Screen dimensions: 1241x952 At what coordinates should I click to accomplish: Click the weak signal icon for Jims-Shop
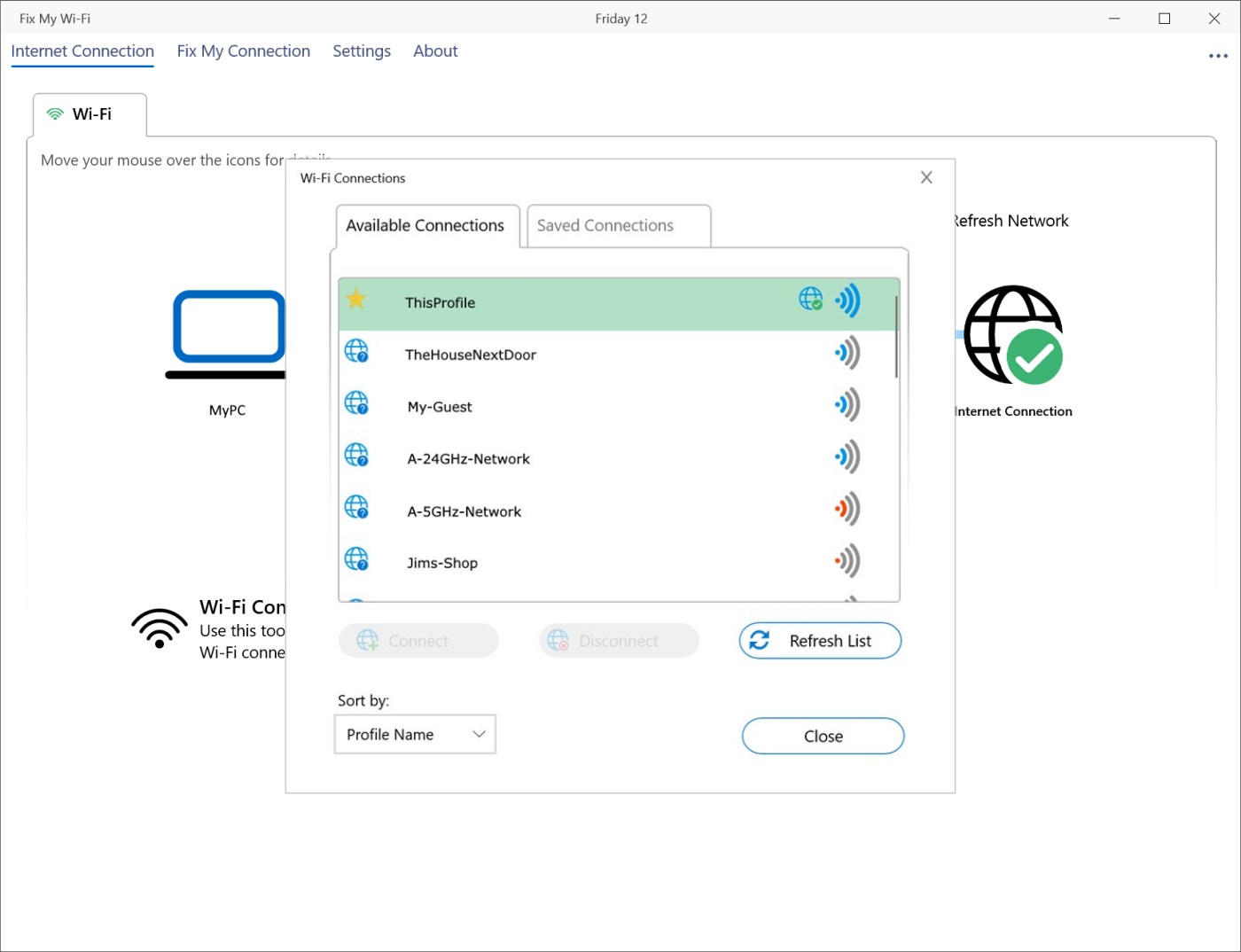(x=847, y=560)
